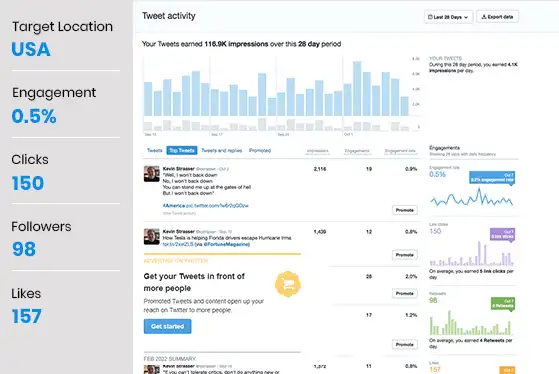The width and height of the screenshot is (559, 374).
Task: Click the 1,439 impressions value
Action: (x=320, y=232)
